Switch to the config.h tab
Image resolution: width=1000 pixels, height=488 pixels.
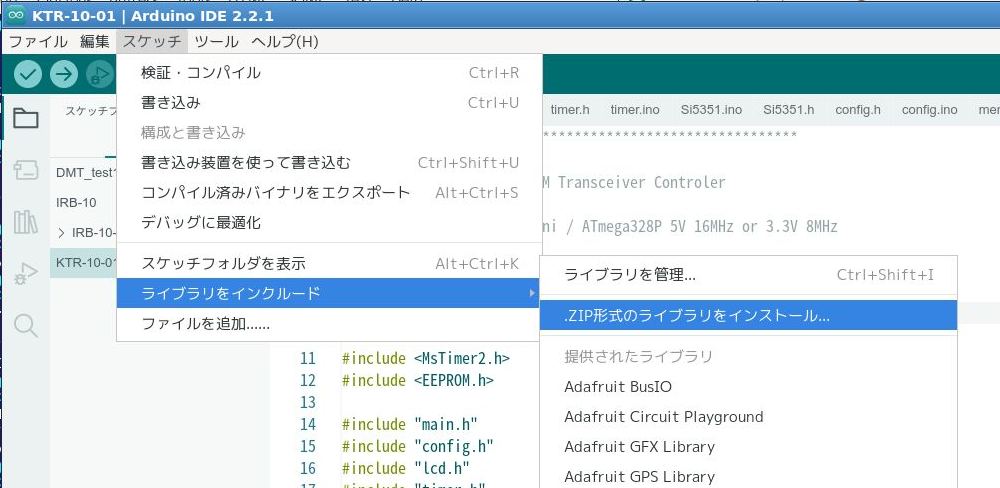[858, 110]
